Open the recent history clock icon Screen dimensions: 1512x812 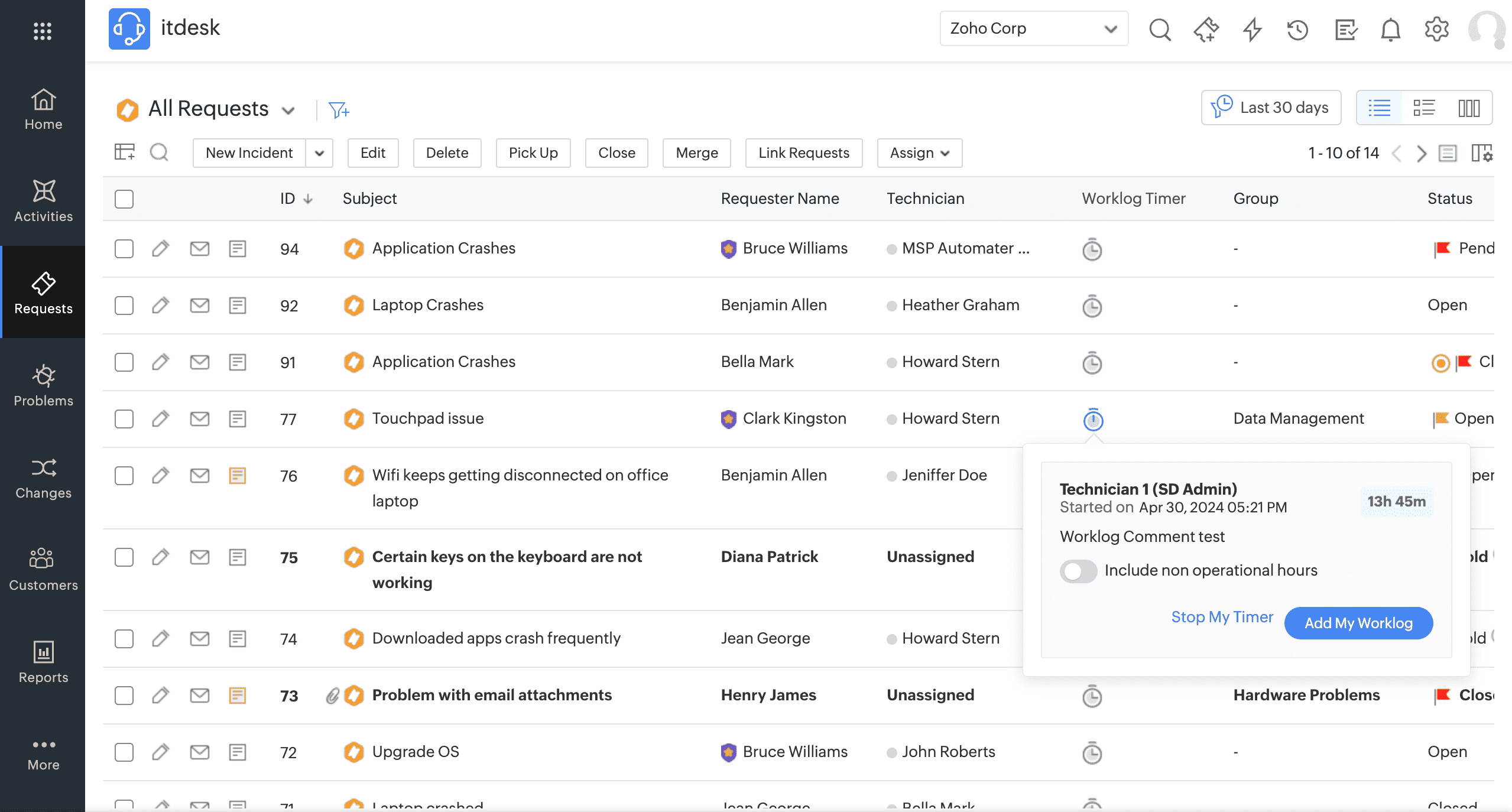click(x=1297, y=29)
